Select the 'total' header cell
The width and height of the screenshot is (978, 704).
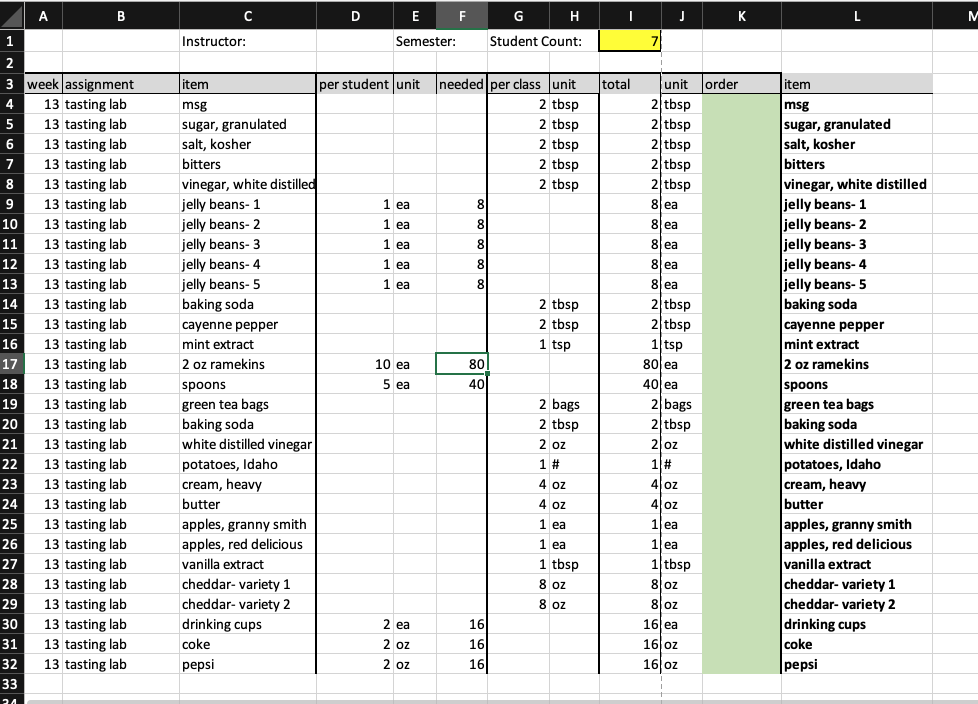[630, 84]
